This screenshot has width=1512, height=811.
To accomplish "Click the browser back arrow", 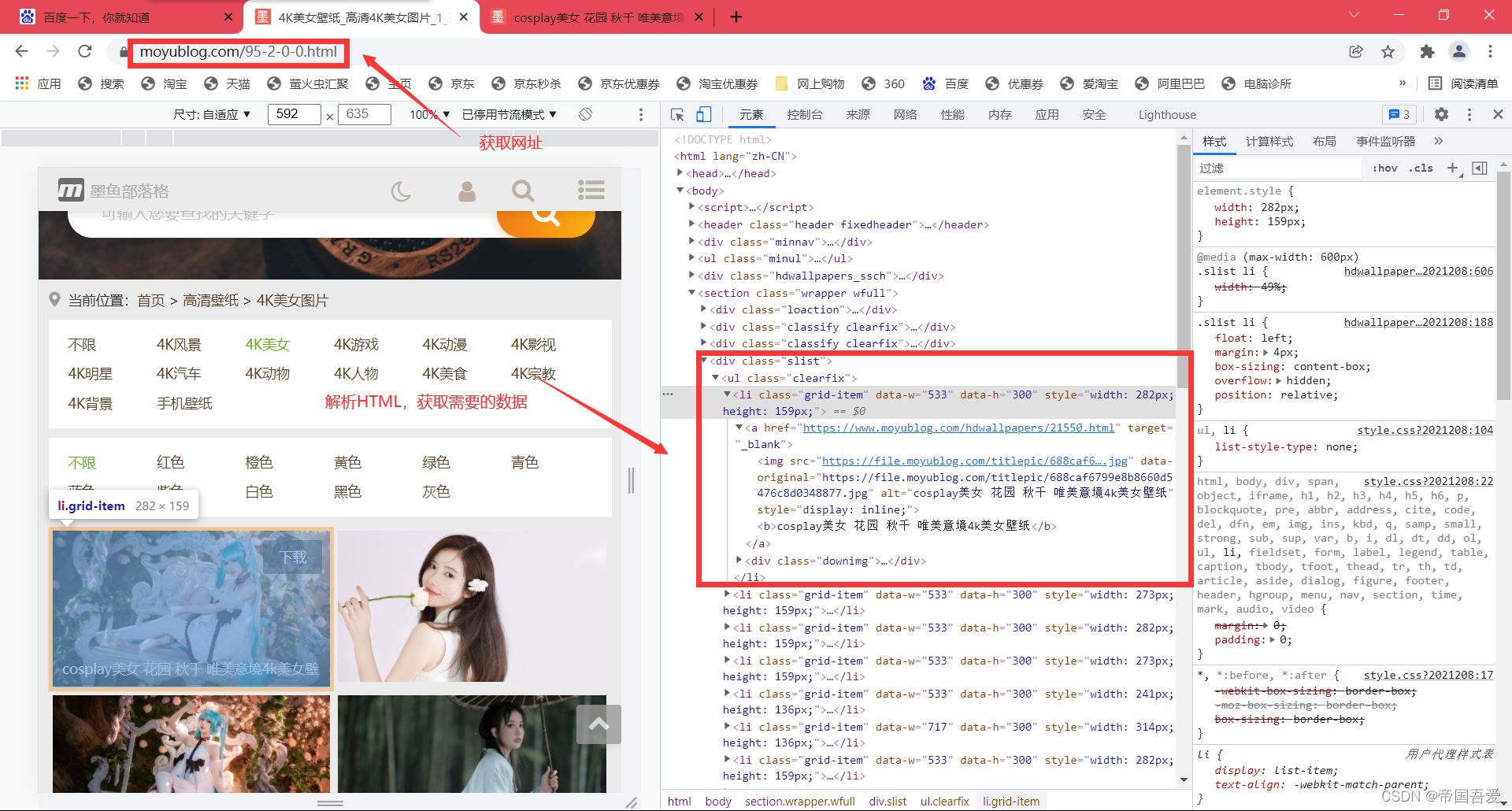I will coord(21,51).
